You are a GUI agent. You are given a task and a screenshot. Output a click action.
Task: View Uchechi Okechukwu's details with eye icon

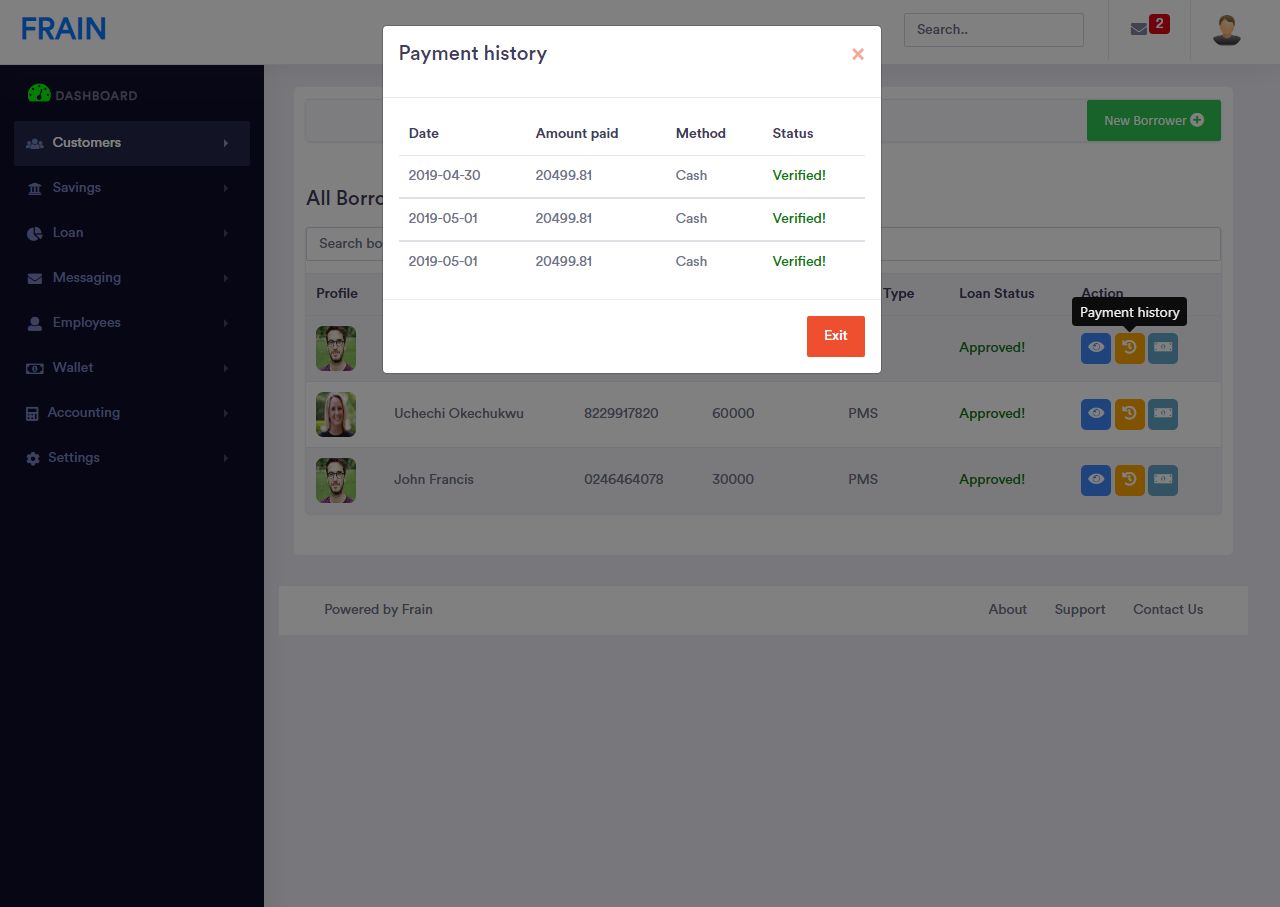1095,413
